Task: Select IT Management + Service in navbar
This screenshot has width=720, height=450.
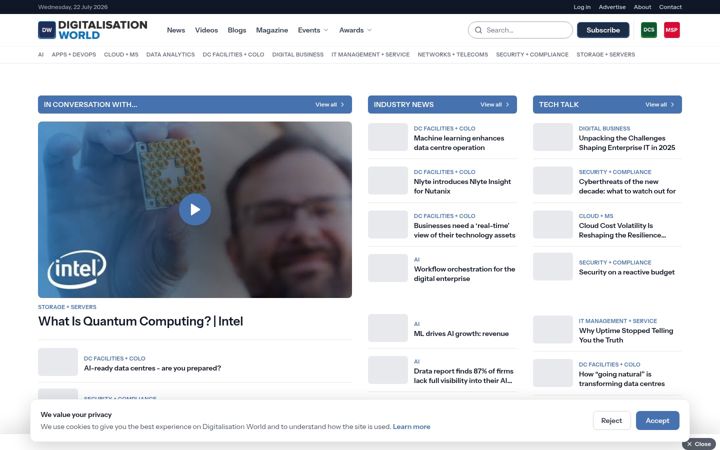Action: click(371, 54)
